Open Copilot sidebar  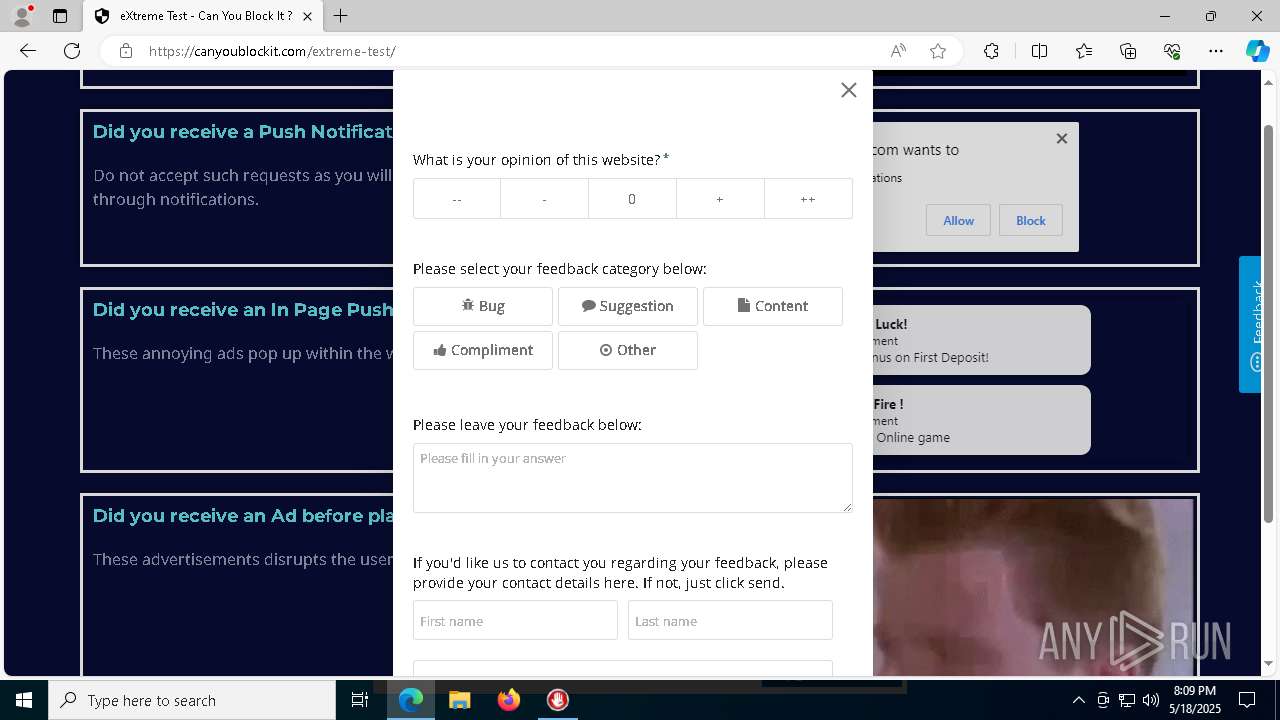click(1257, 51)
